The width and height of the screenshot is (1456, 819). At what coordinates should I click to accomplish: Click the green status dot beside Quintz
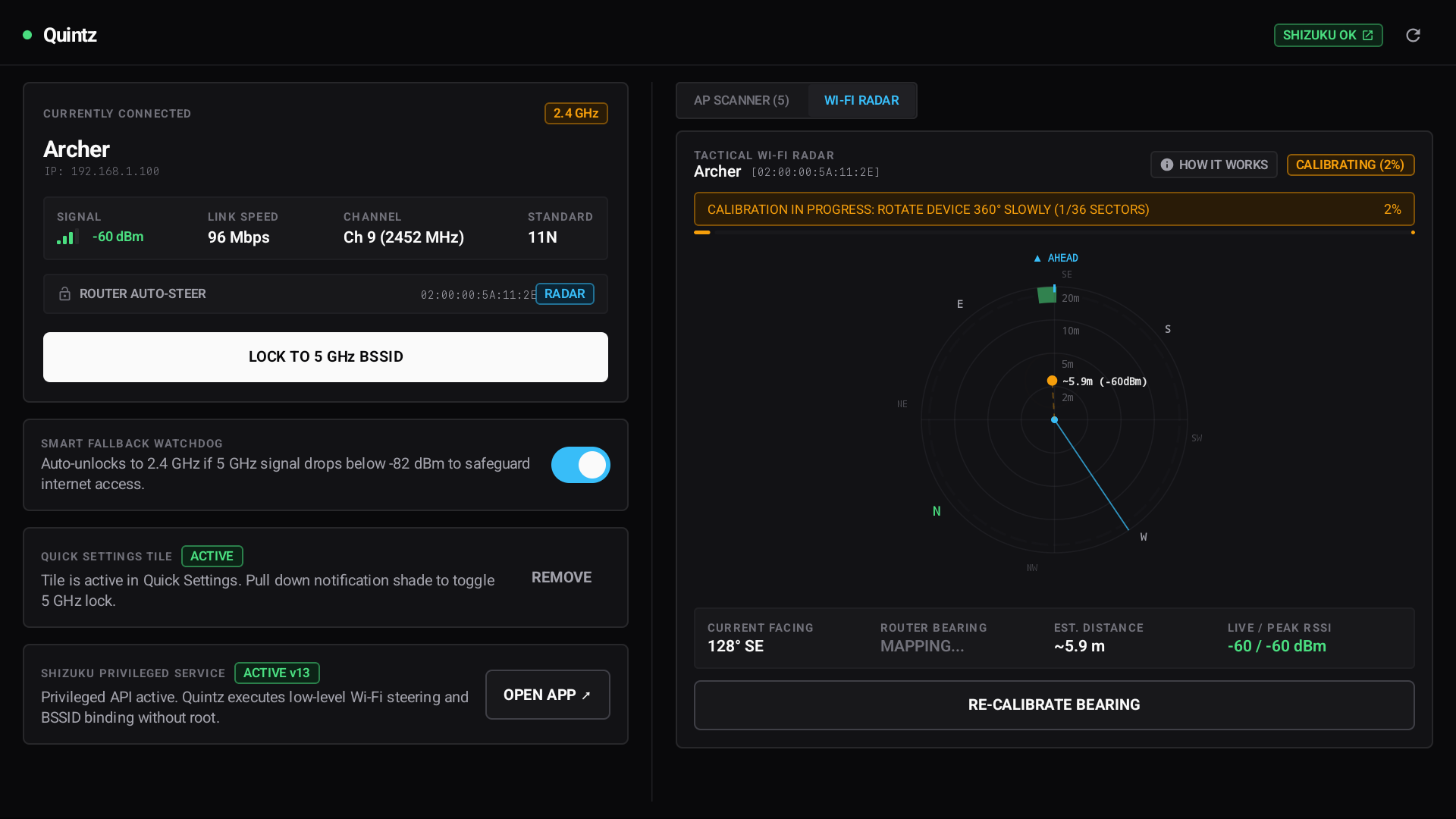pyautogui.click(x=27, y=35)
